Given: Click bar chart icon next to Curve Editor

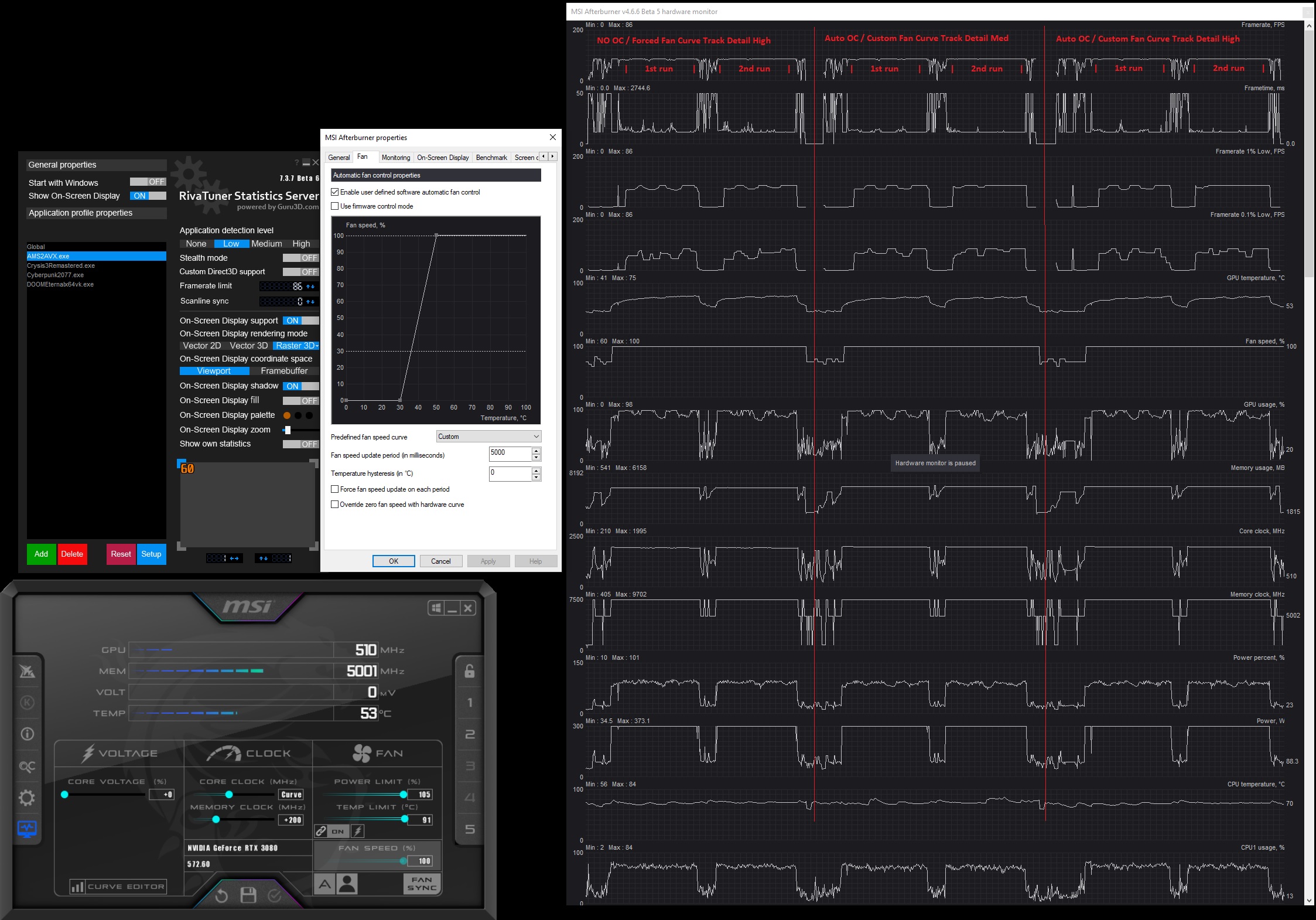Looking at the screenshot, I should tap(77, 887).
